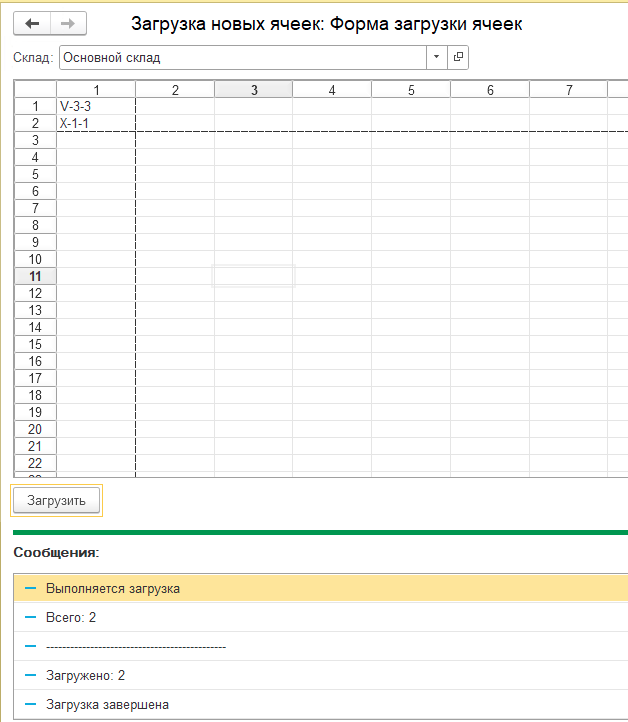
Task: Select message Загружено: 2
Action: [x=321, y=675]
